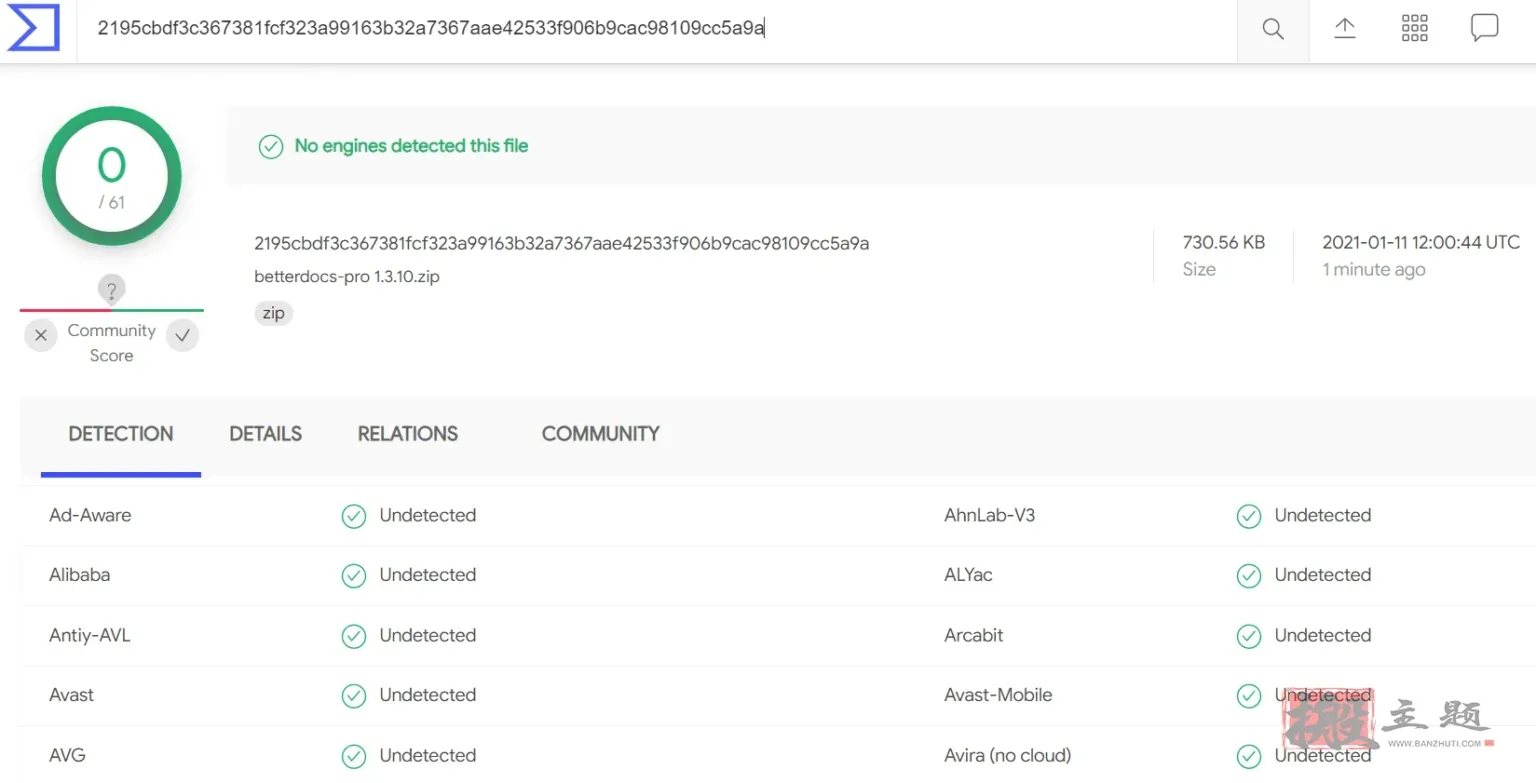
Task: Click the community score question mark icon
Action: tap(111, 291)
